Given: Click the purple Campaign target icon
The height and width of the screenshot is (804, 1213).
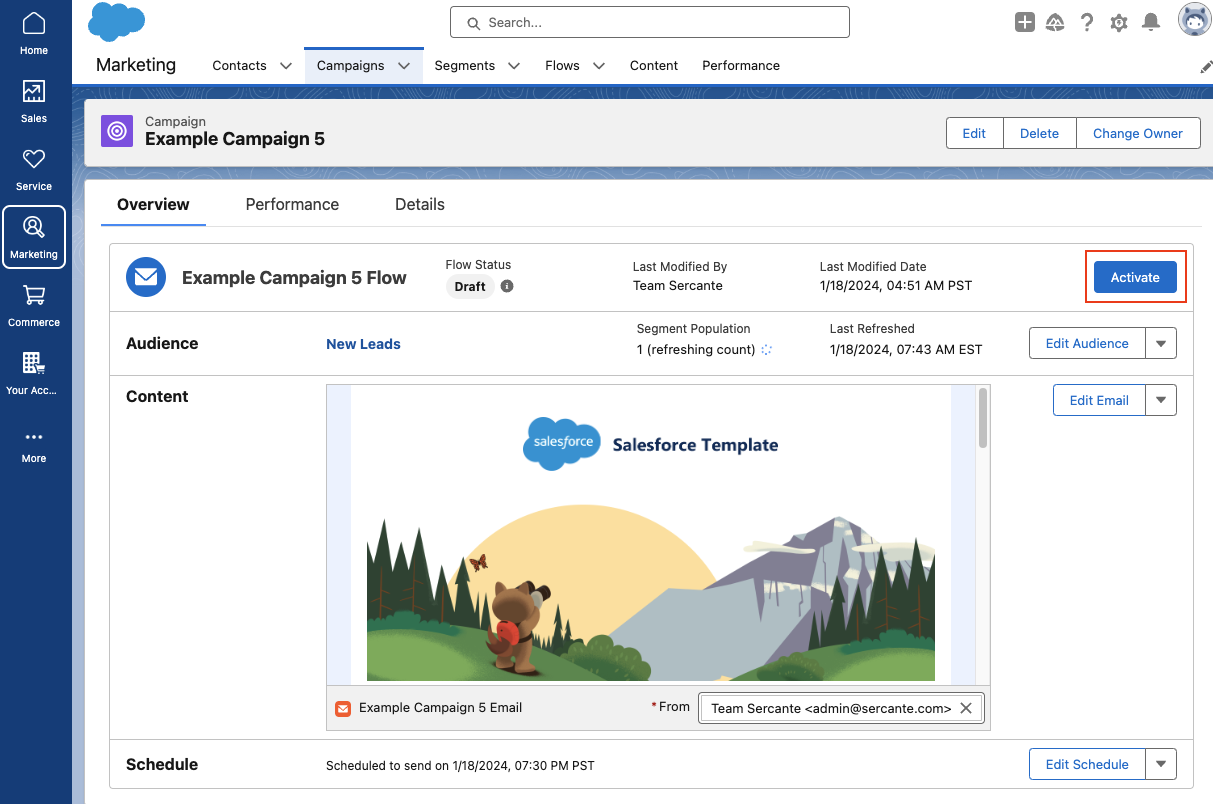Looking at the screenshot, I should pyautogui.click(x=117, y=131).
